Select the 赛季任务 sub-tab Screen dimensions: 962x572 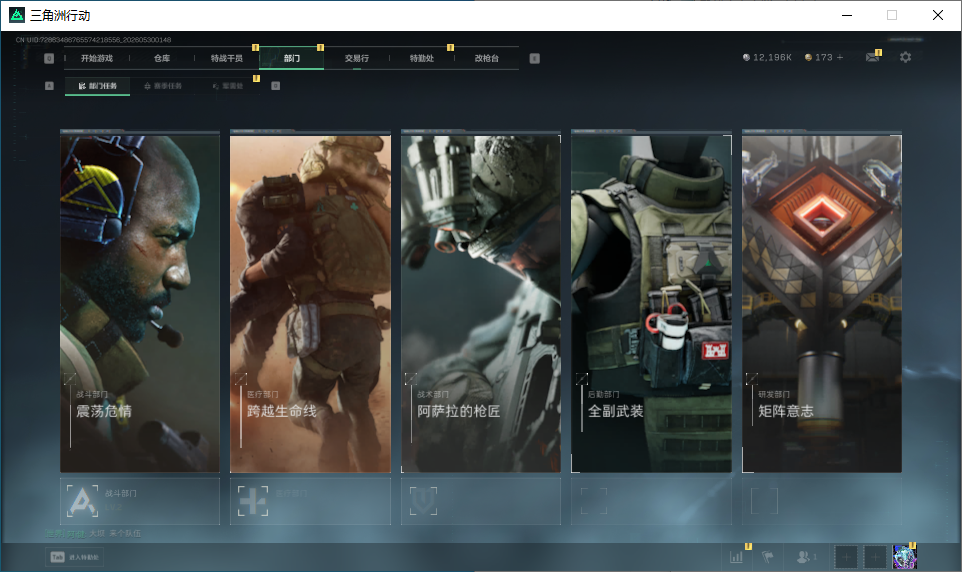[163, 86]
